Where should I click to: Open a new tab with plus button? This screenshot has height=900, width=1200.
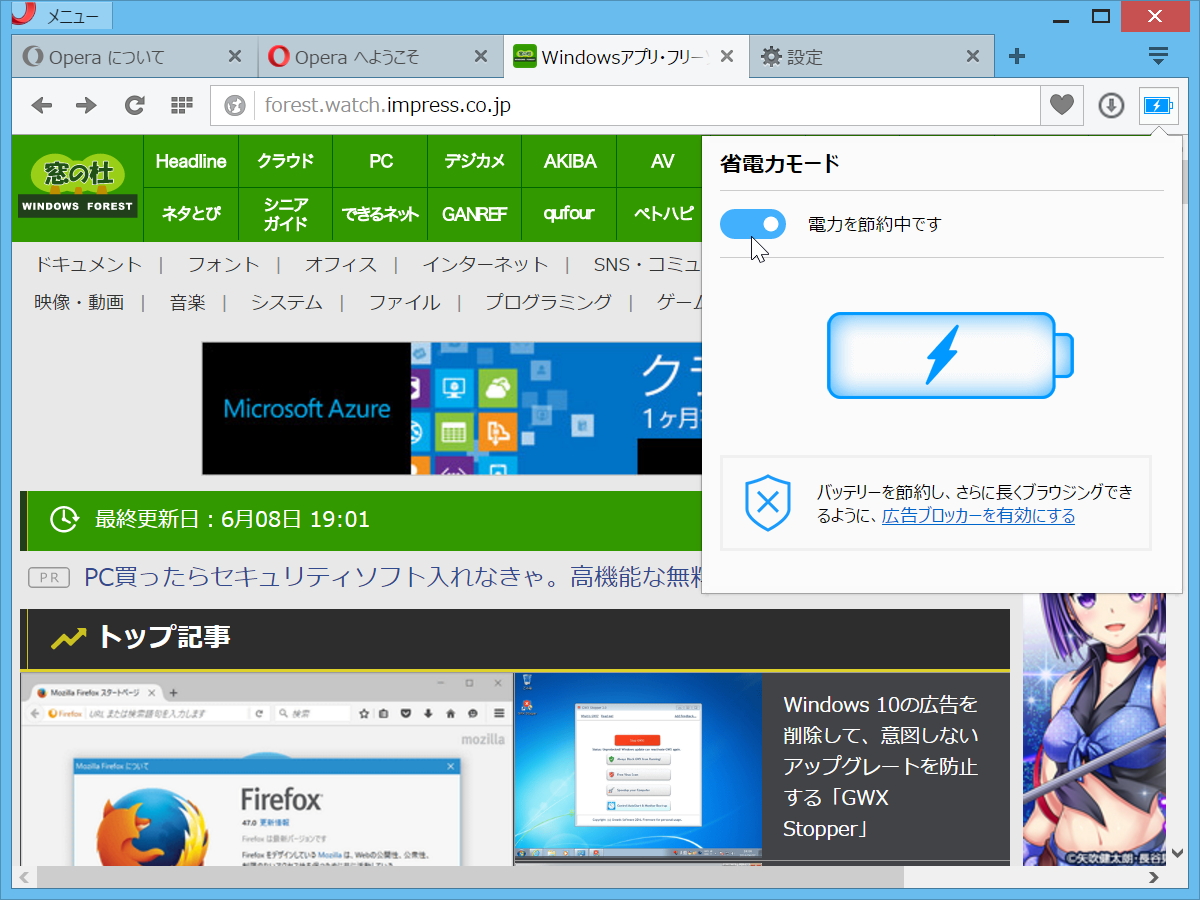pyautogui.click(x=1017, y=56)
